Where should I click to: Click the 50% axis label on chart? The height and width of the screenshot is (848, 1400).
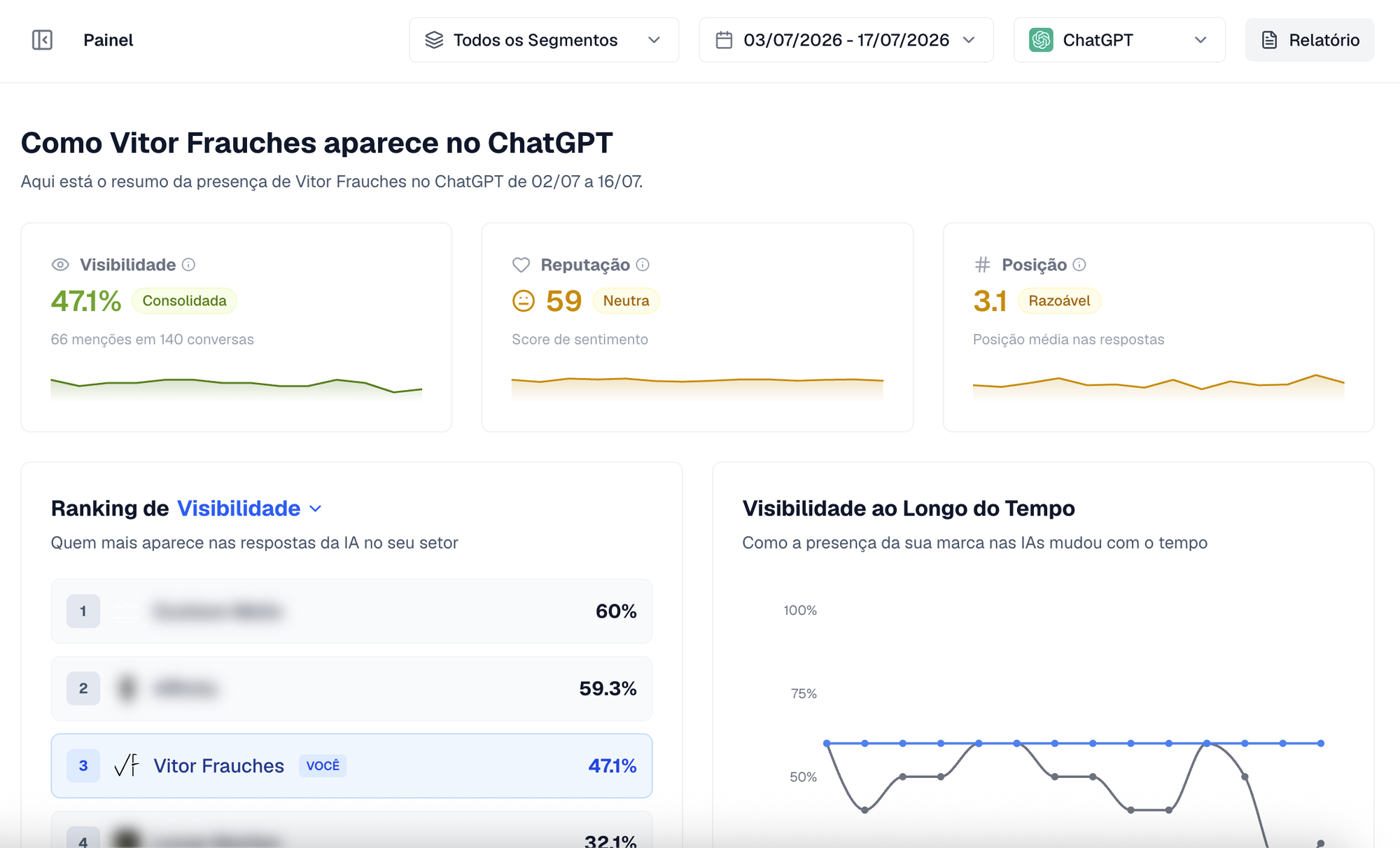(x=803, y=777)
